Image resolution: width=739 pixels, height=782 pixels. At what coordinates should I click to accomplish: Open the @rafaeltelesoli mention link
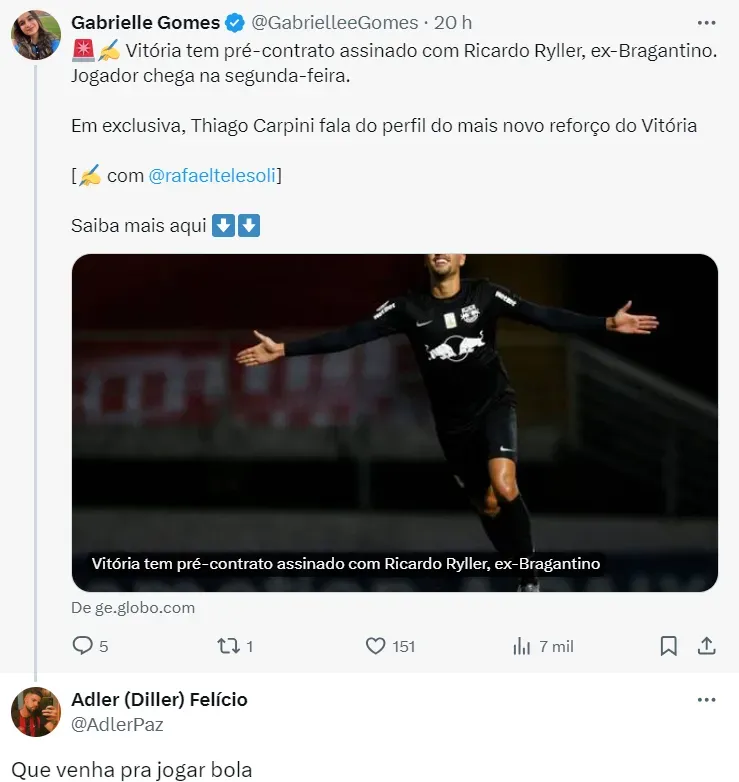tap(214, 176)
